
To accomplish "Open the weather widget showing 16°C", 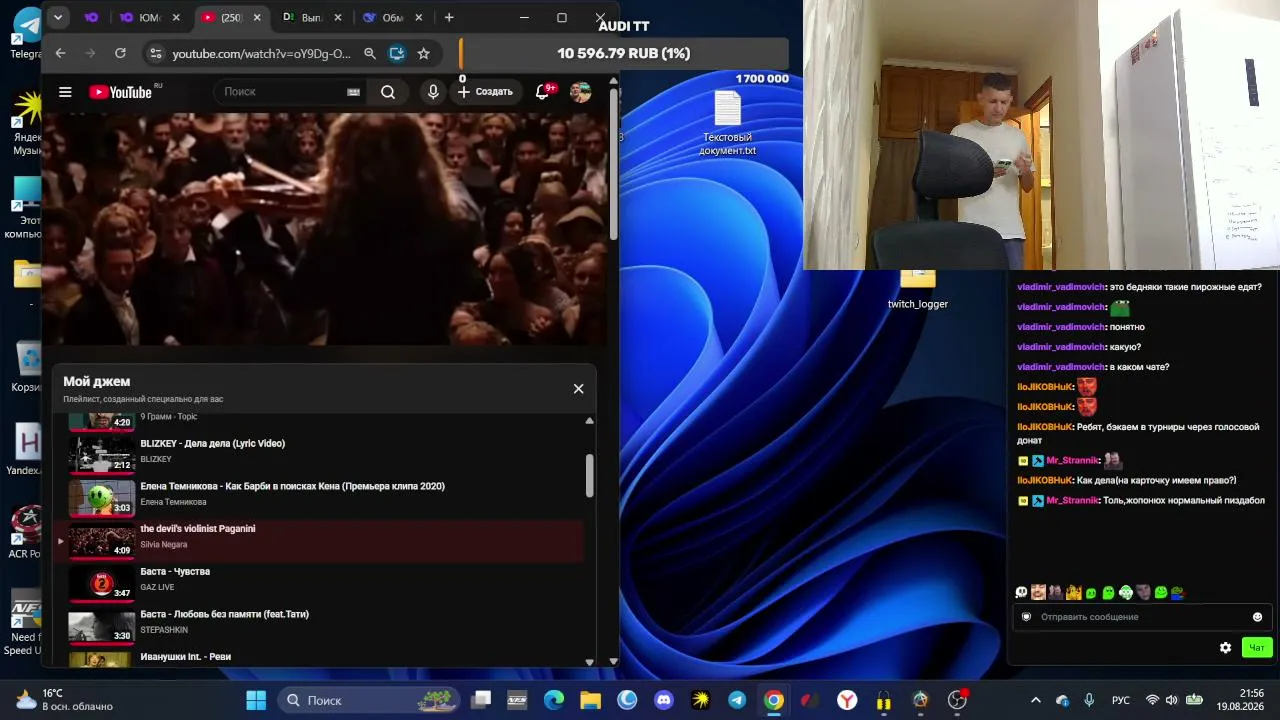I will click(x=64, y=700).
